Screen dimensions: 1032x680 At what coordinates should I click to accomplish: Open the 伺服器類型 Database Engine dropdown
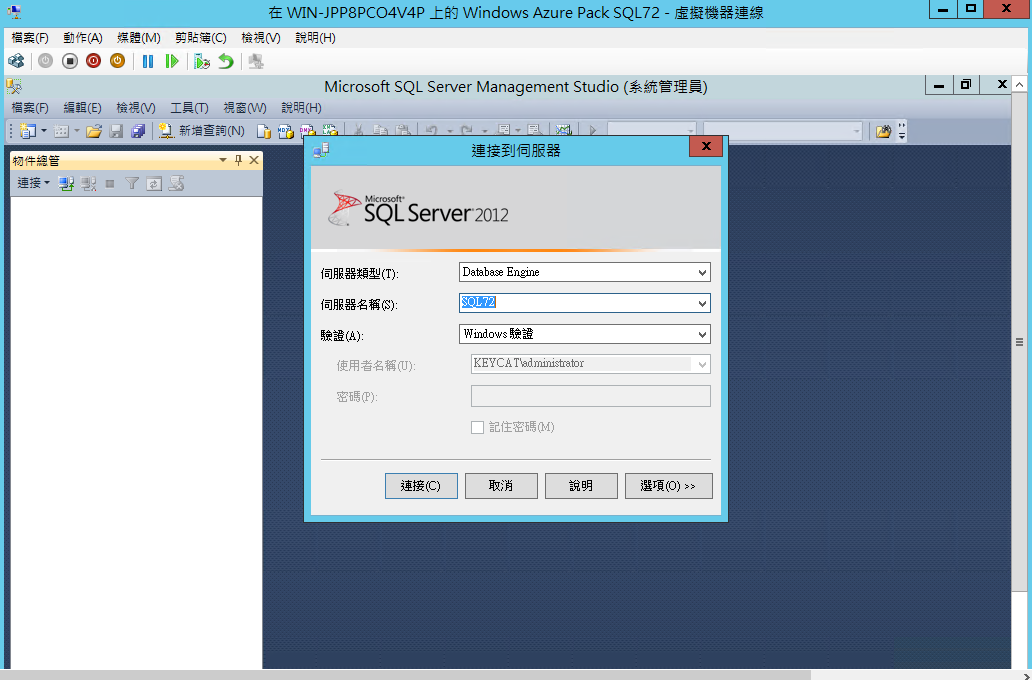pyautogui.click(x=702, y=273)
